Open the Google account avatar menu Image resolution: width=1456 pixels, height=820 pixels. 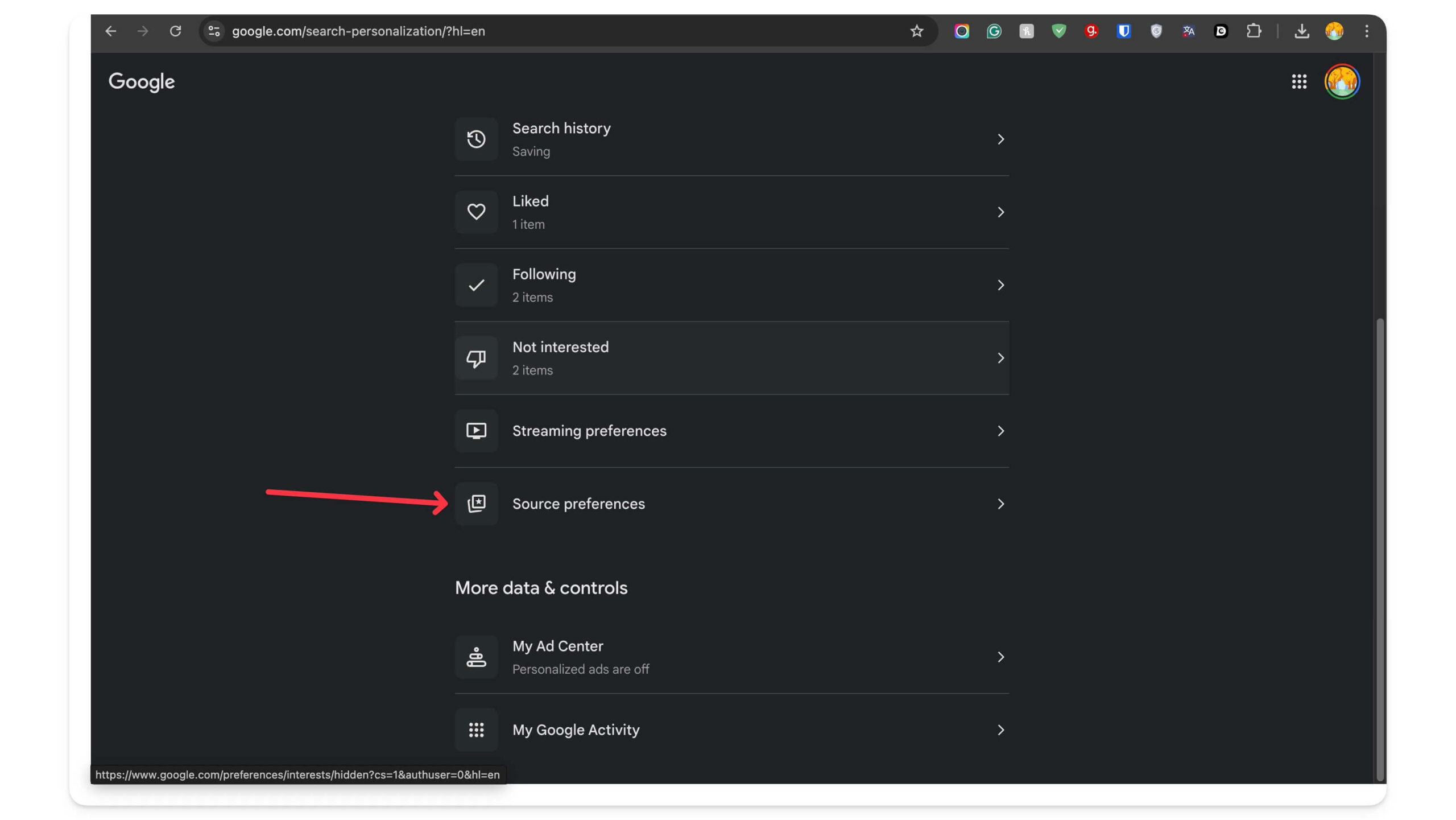pos(1342,81)
